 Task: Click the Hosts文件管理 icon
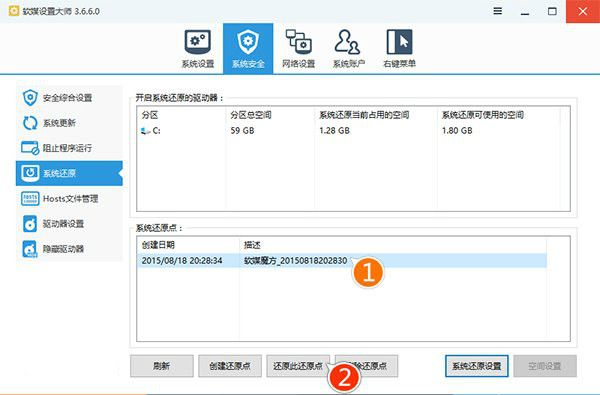(x=30, y=199)
